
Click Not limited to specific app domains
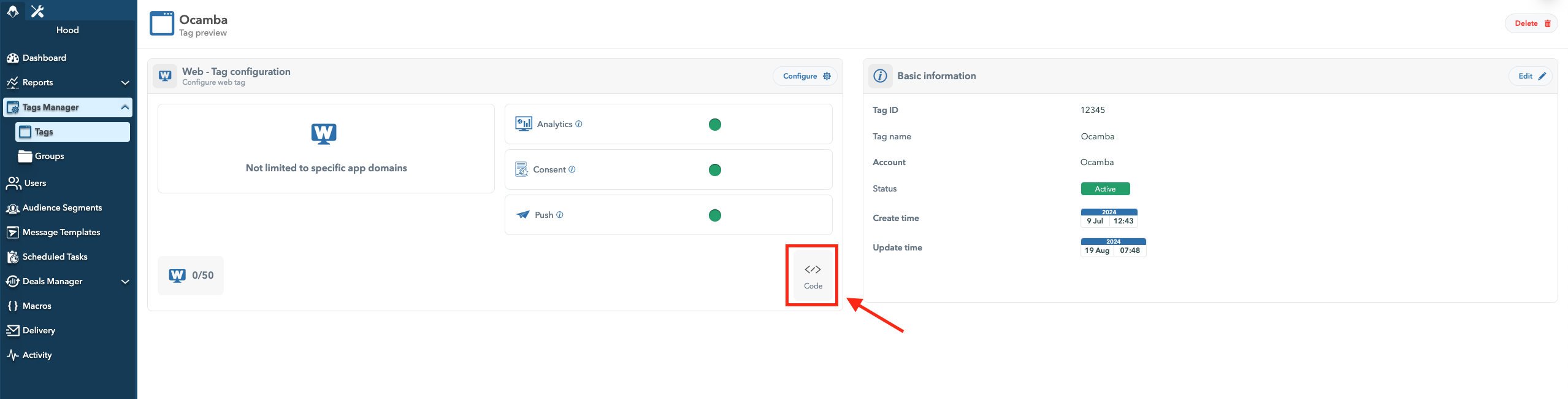tap(326, 168)
